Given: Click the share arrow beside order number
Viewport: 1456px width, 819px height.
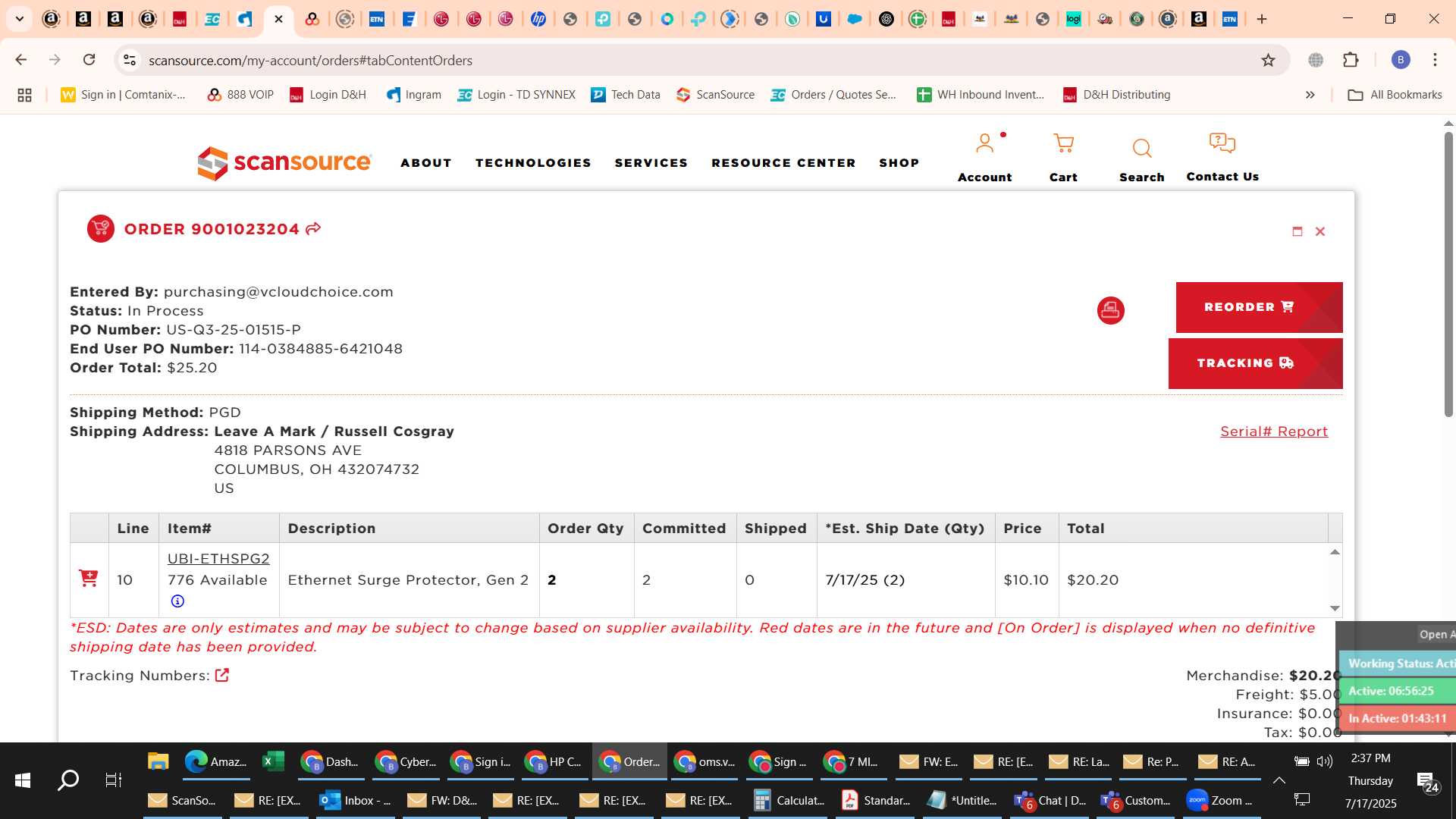Looking at the screenshot, I should (x=313, y=229).
